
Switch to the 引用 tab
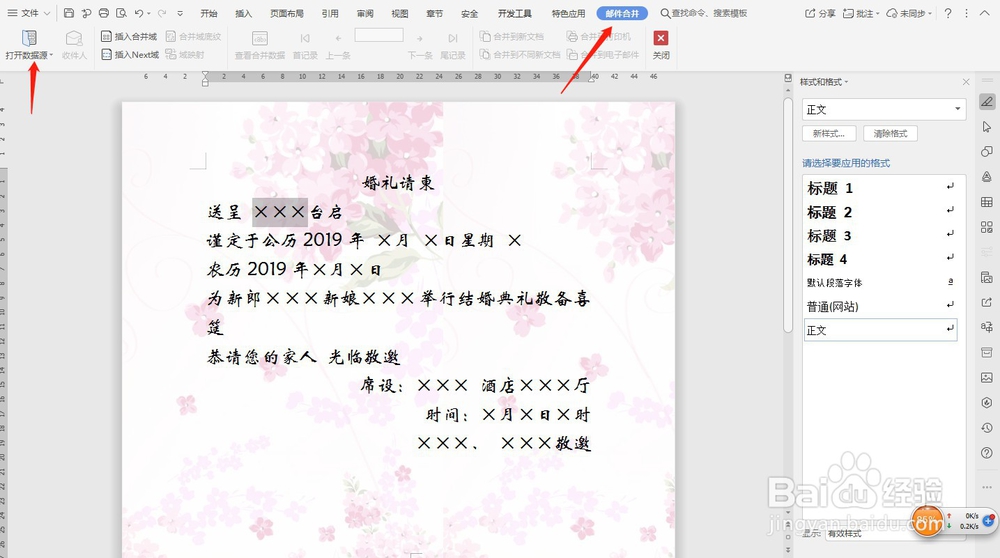330,13
